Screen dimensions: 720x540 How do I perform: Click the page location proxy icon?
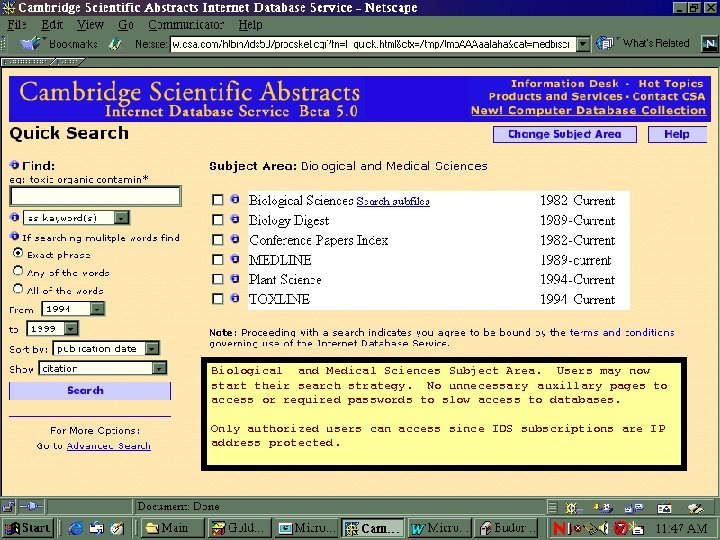pyautogui.click(x=115, y=44)
